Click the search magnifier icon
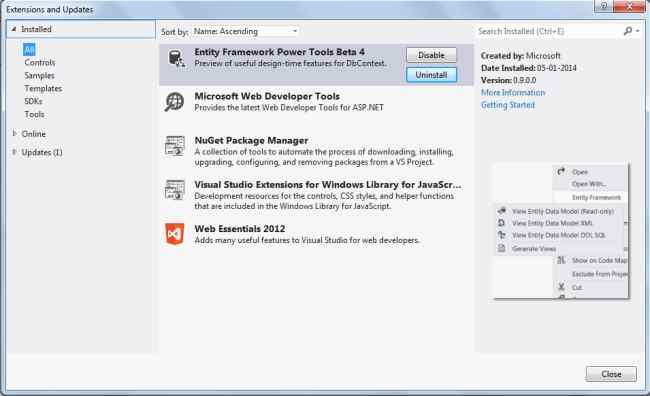 pos(628,31)
